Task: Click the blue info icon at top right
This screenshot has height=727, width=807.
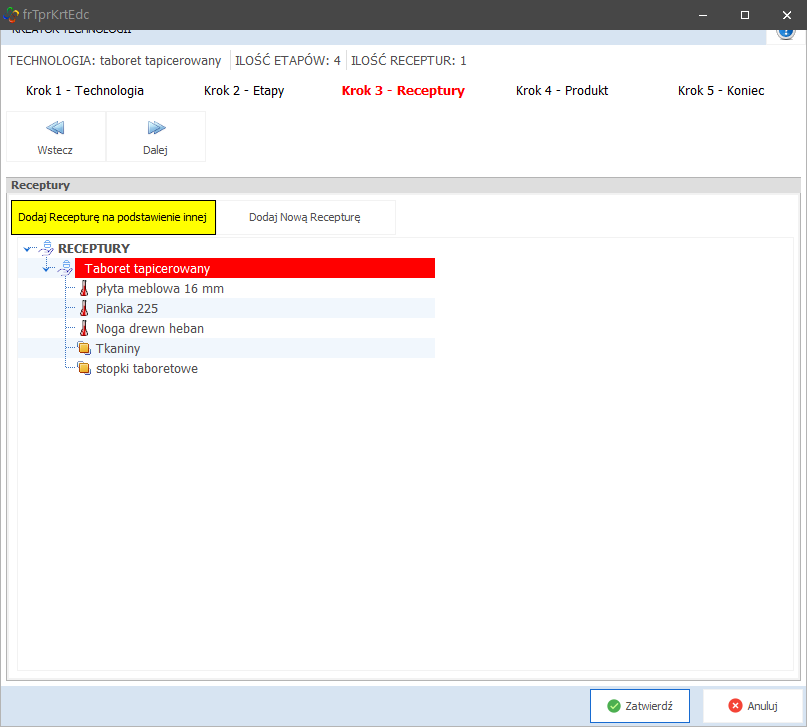Action: [786, 32]
